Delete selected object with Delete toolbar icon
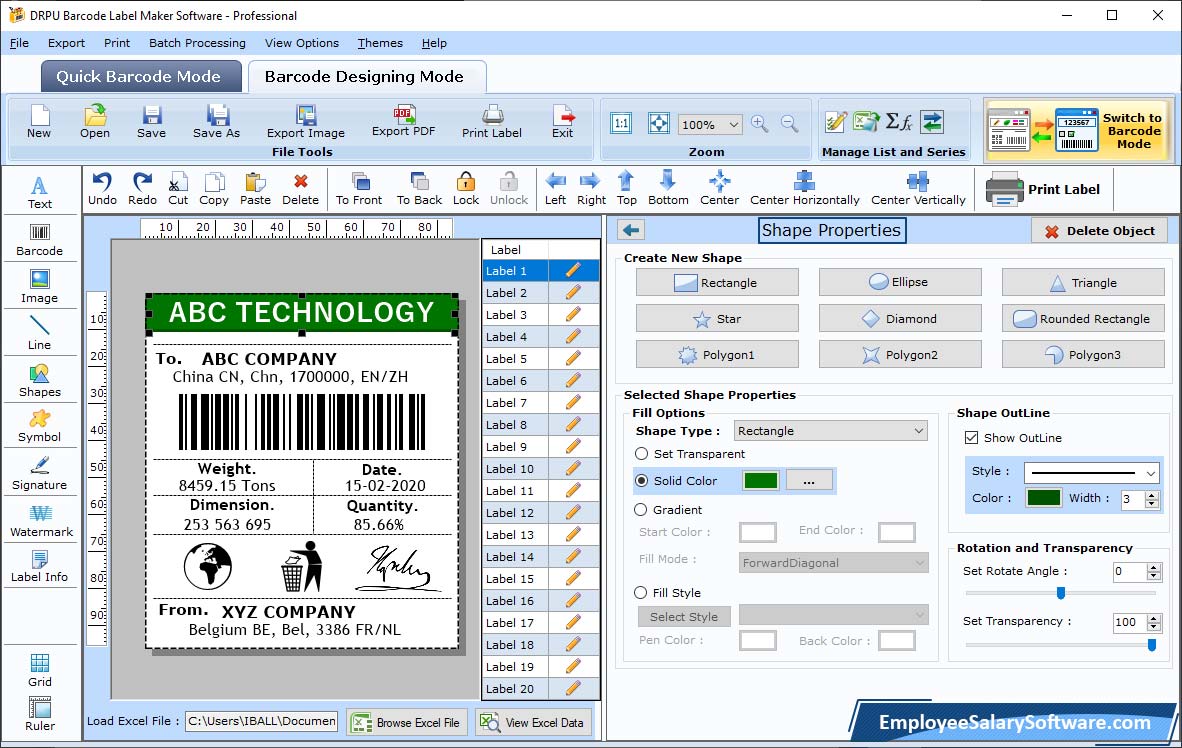This screenshot has width=1182, height=748. coord(300,189)
